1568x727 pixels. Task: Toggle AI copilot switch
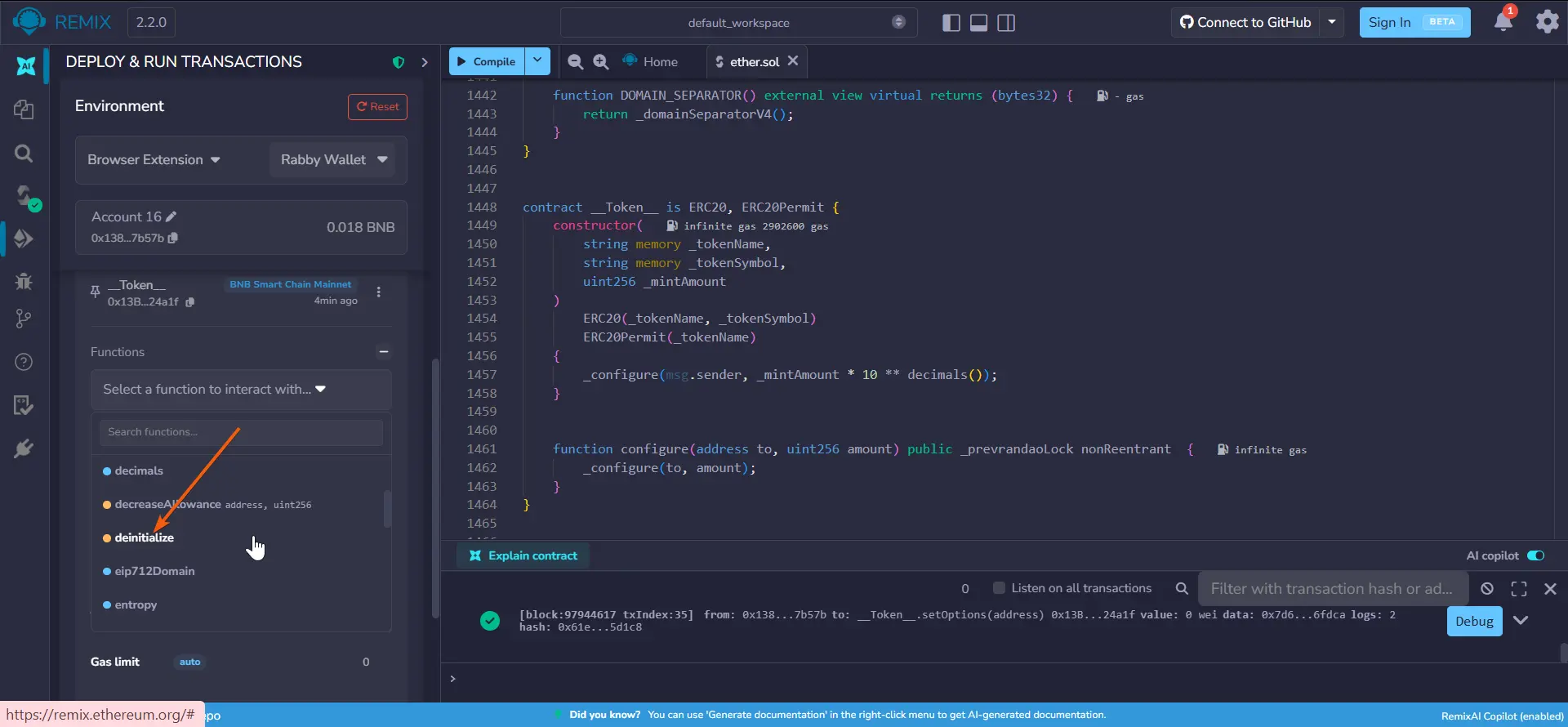click(x=1535, y=555)
